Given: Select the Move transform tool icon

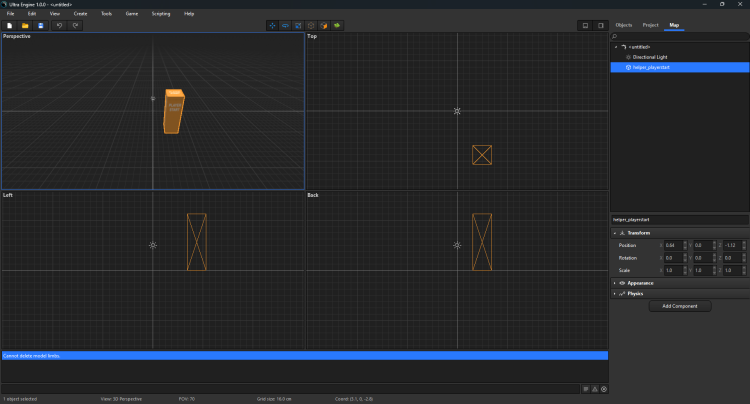Looking at the screenshot, I should [x=272, y=25].
